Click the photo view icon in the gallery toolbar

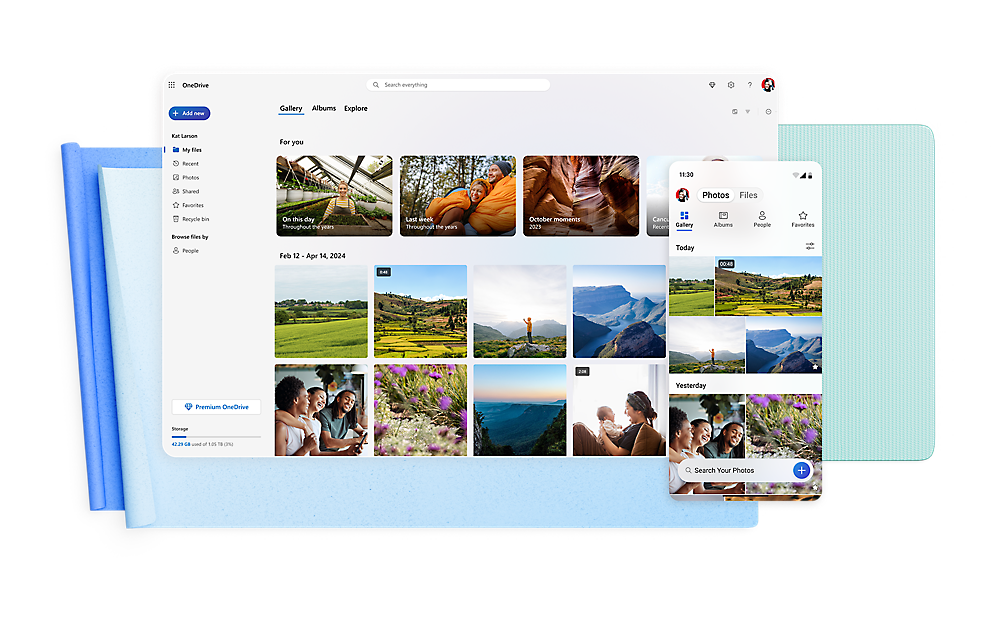(735, 112)
